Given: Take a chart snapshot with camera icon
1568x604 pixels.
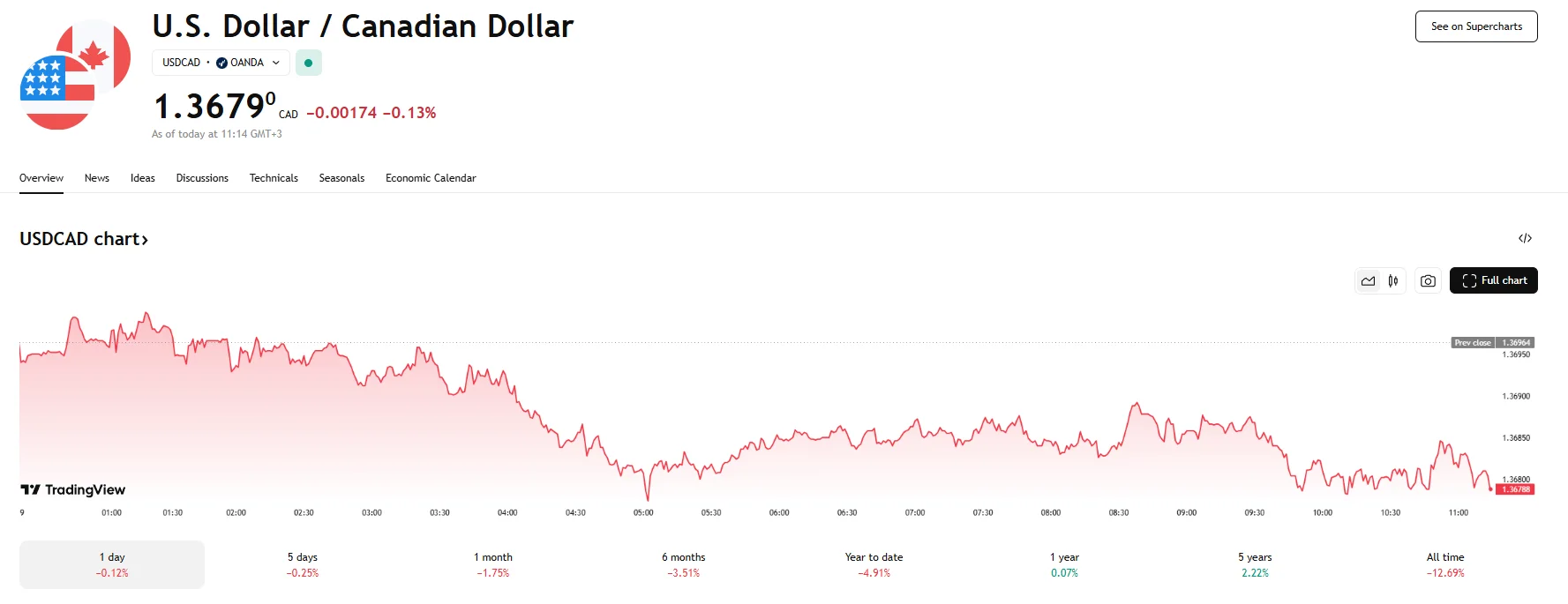Looking at the screenshot, I should pyautogui.click(x=1428, y=281).
